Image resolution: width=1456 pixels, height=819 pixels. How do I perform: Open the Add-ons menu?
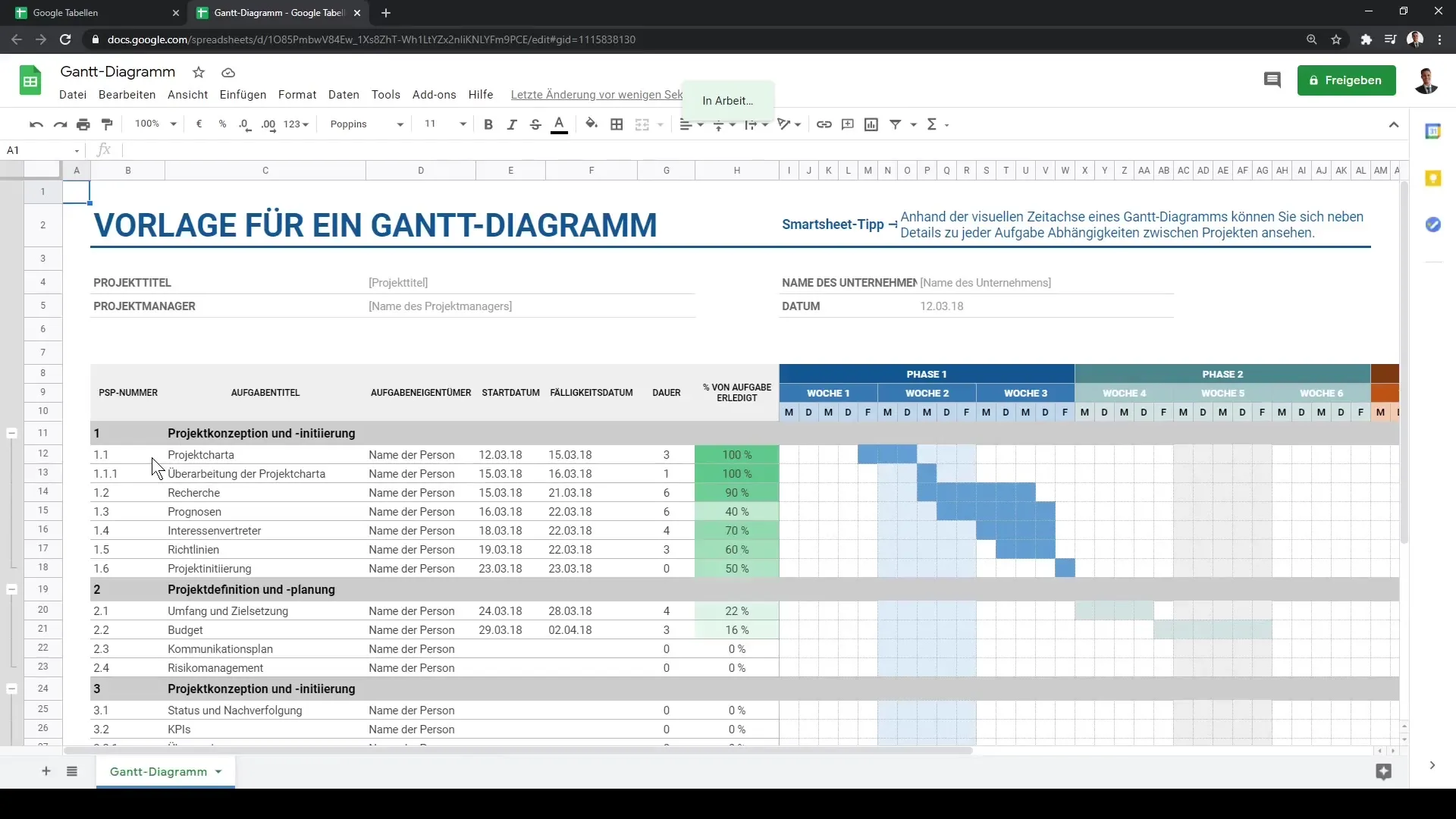point(435,95)
